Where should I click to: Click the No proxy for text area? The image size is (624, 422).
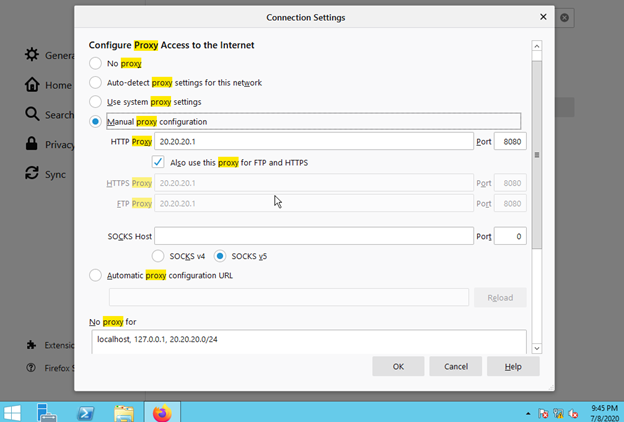point(309,342)
